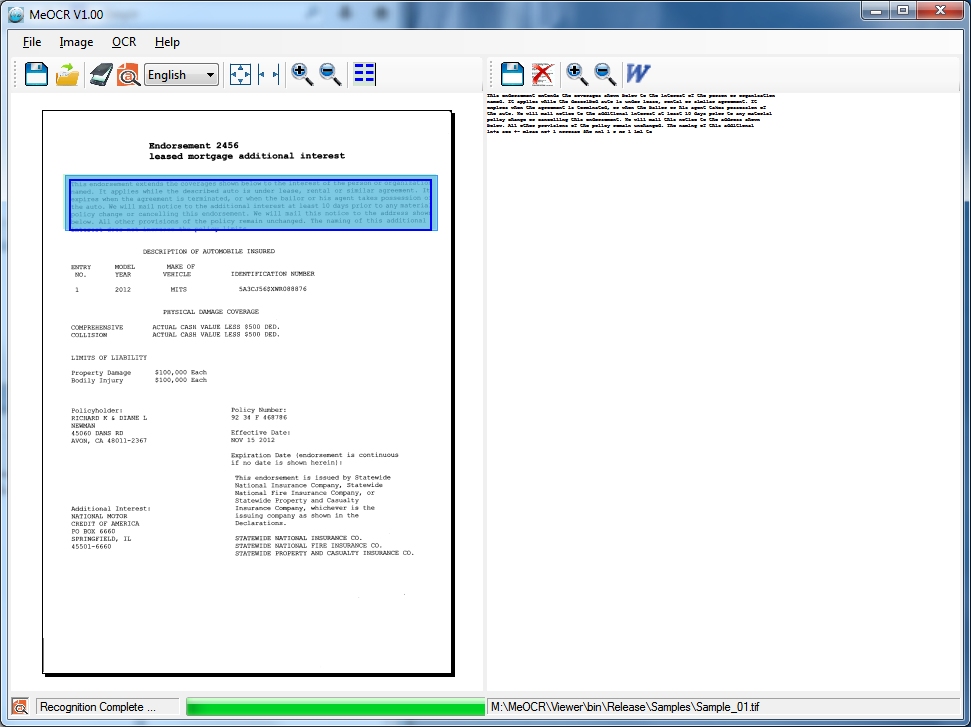
Task: Click the 'COLLISION' coverage label
Action: coord(89,335)
